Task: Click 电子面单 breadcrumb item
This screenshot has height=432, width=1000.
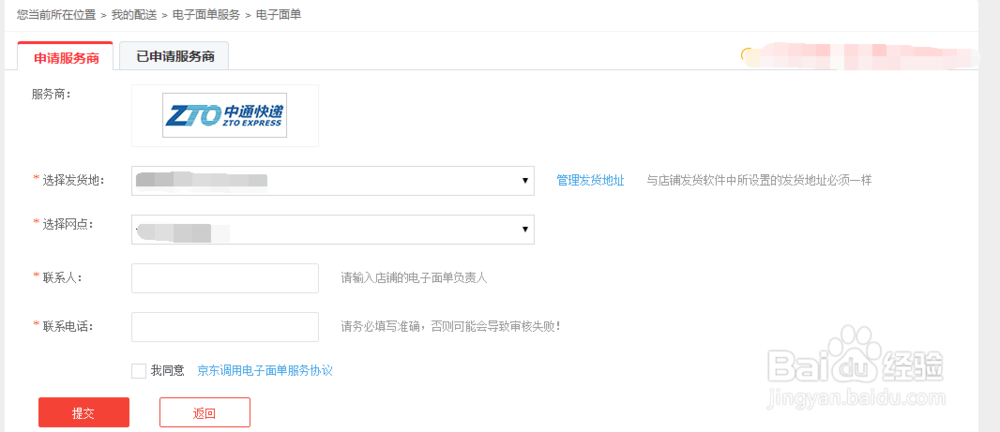Action: click(279, 15)
